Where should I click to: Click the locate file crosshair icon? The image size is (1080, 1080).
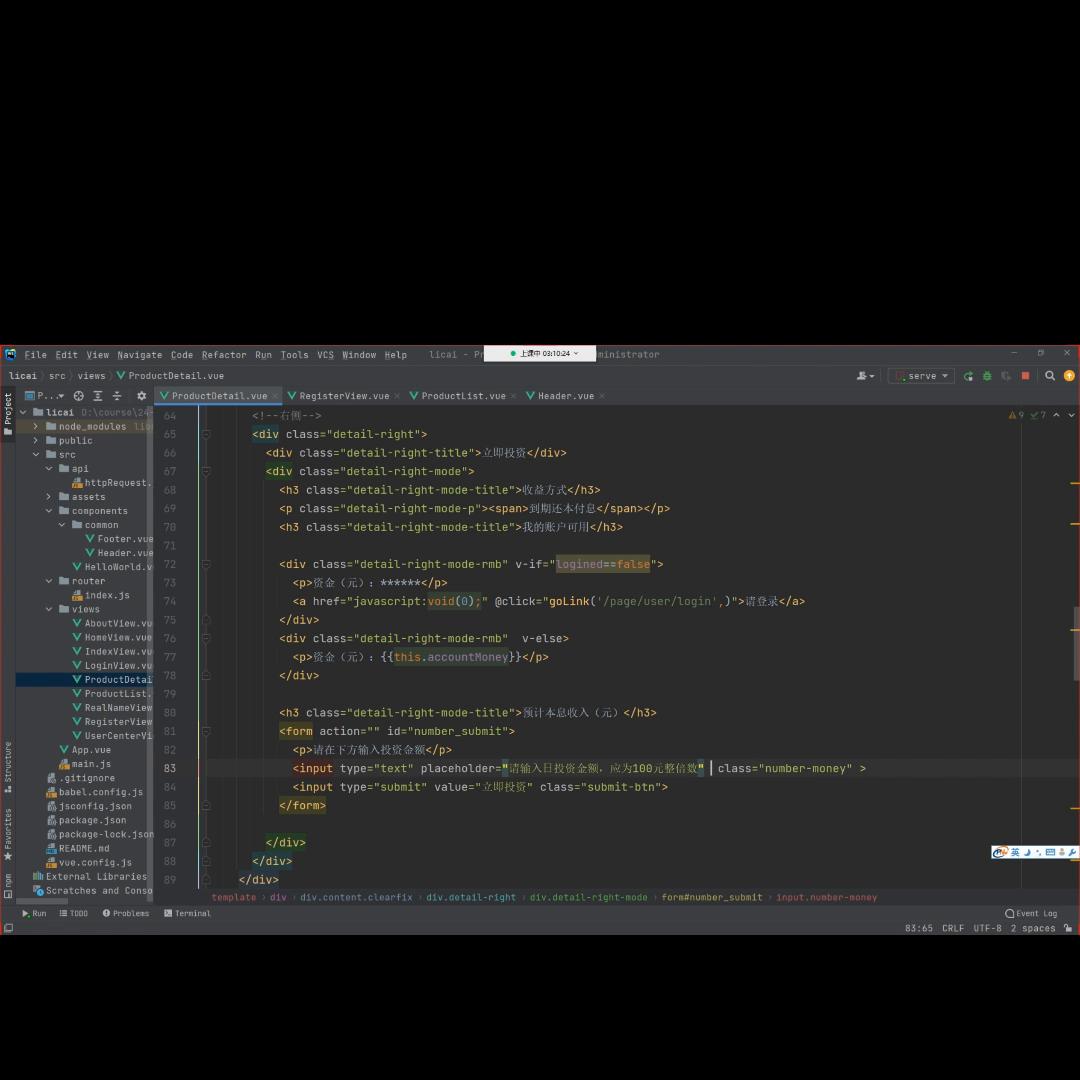[79, 396]
